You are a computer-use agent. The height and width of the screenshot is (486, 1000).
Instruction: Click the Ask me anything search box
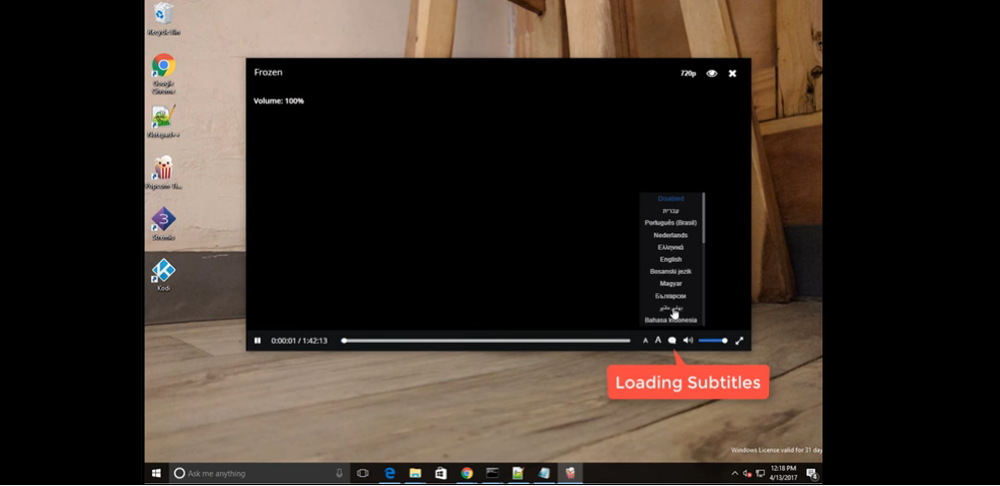click(x=259, y=473)
